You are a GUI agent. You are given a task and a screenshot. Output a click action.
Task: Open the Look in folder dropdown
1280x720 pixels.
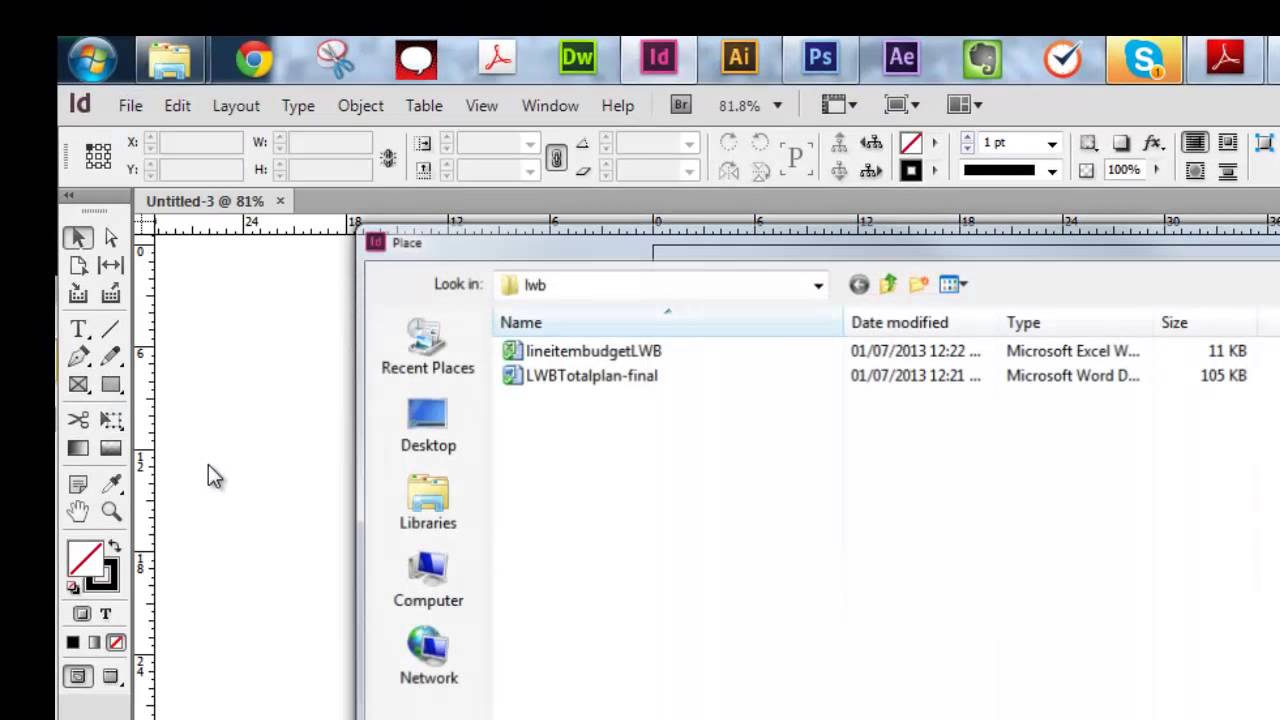[x=818, y=285]
